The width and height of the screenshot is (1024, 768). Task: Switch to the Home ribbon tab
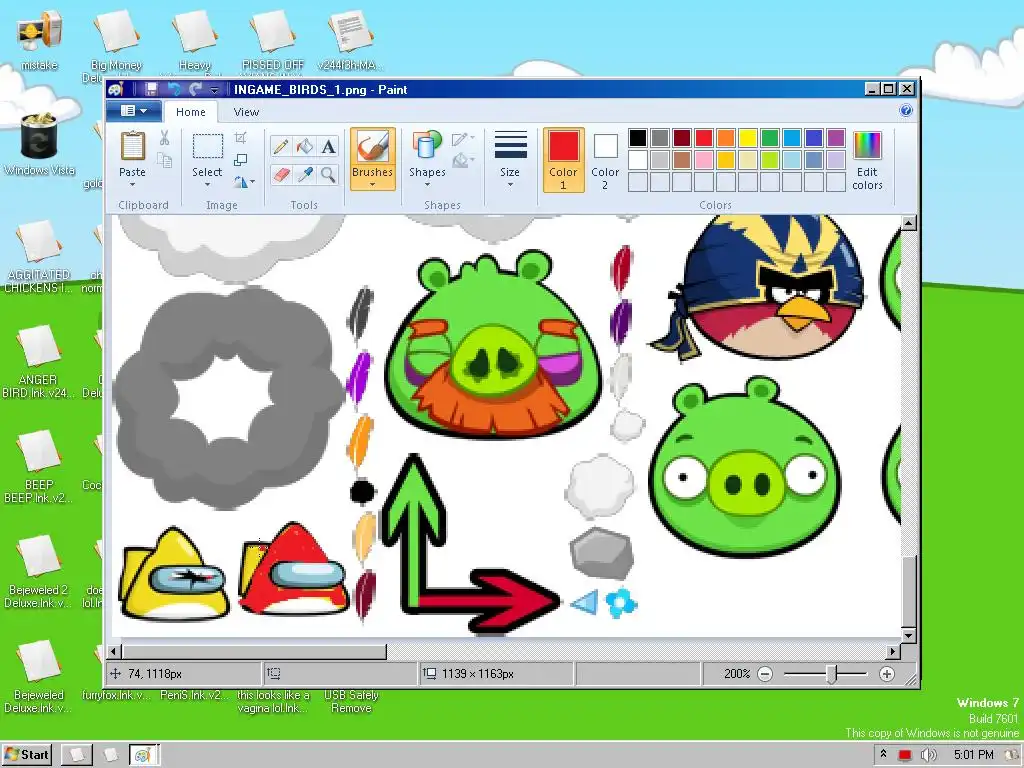(191, 112)
